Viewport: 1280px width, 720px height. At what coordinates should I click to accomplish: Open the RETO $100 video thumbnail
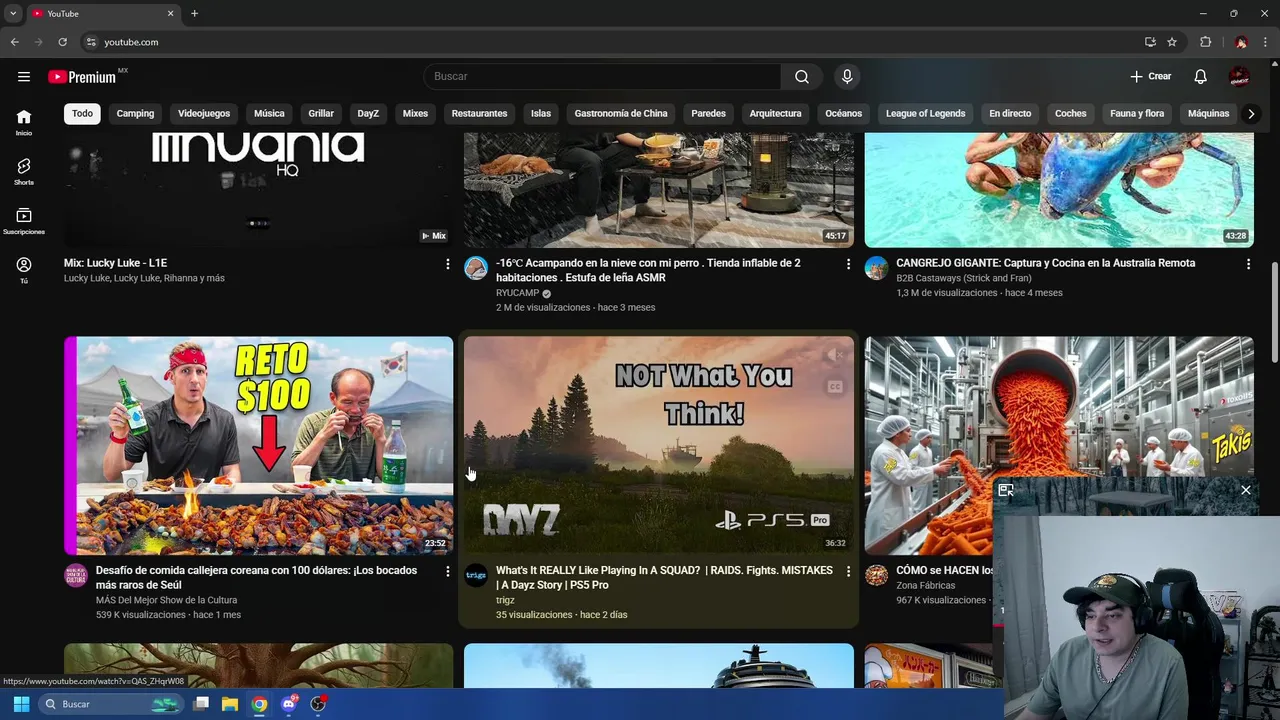258,445
